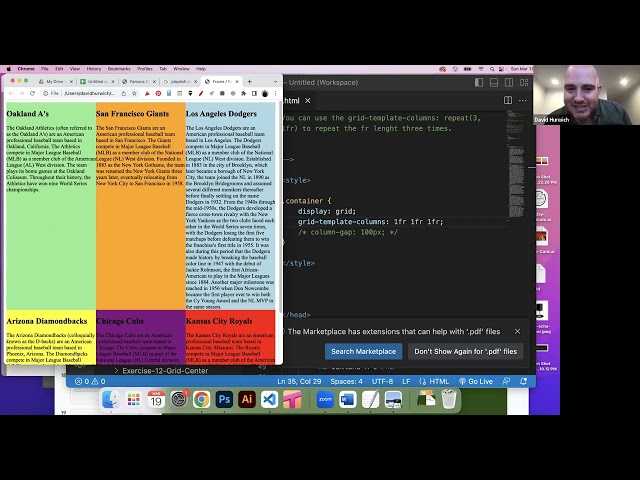
Task: Click the Pinterest extension icon
Action: point(158,93)
